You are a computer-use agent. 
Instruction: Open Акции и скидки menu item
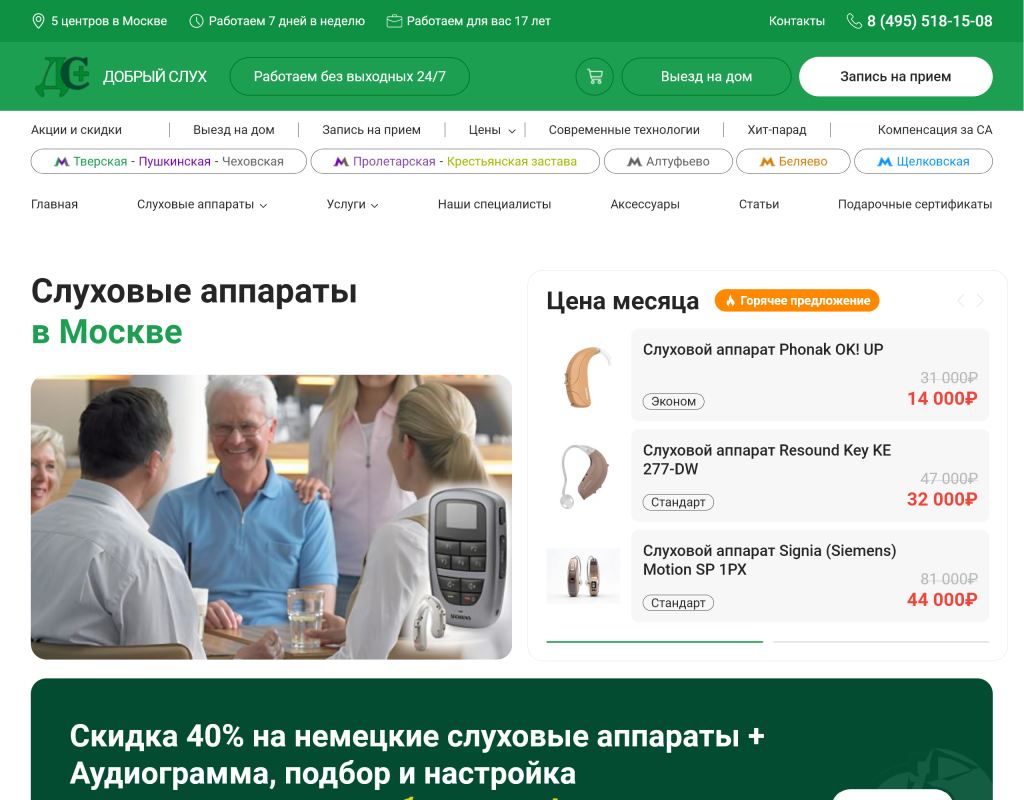pyautogui.click(x=76, y=130)
